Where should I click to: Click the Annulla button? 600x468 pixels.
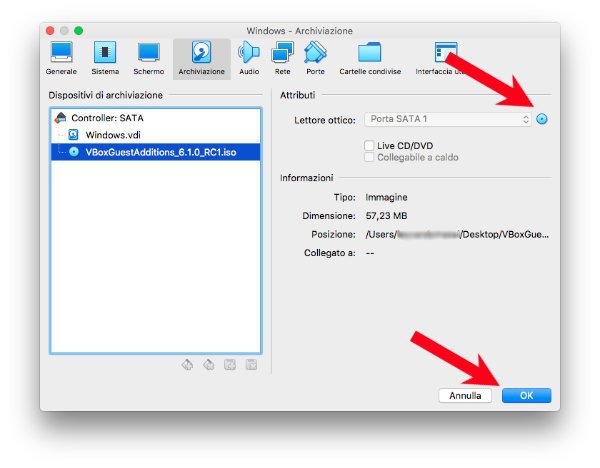pyautogui.click(x=465, y=395)
